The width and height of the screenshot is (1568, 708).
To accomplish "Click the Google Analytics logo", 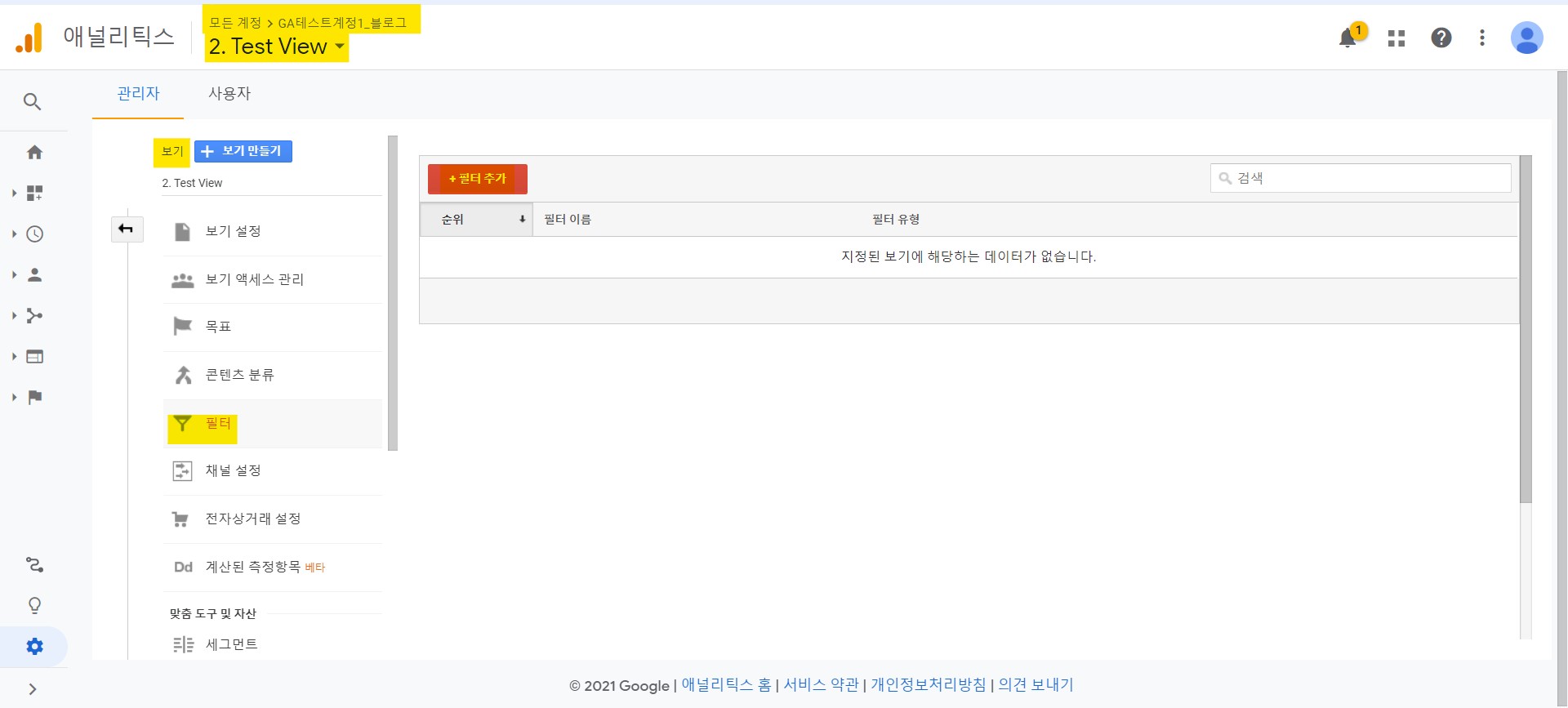I will click(x=29, y=38).
